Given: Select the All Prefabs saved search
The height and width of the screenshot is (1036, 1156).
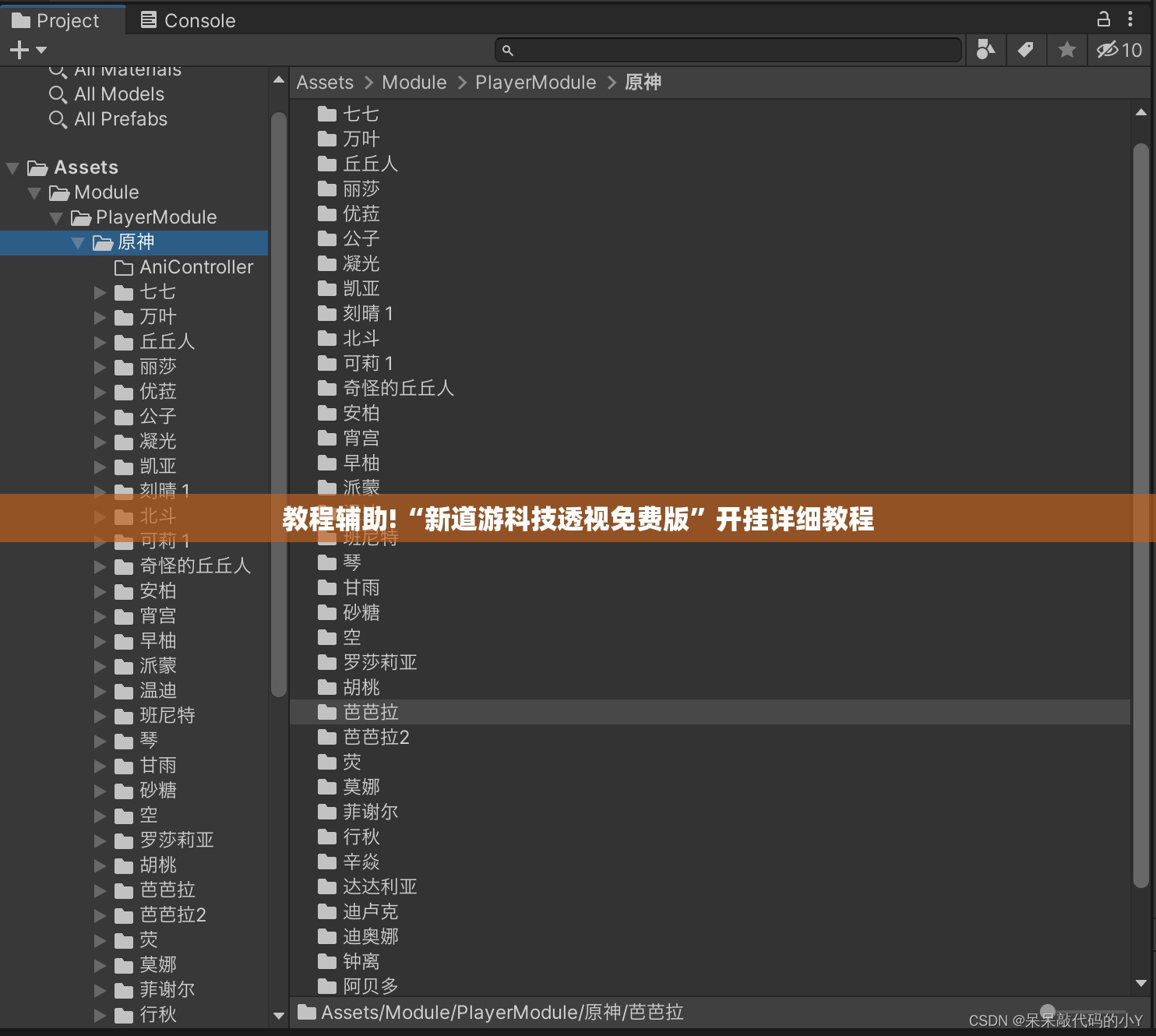Looking at the screenshot, I should click(121, 119).
